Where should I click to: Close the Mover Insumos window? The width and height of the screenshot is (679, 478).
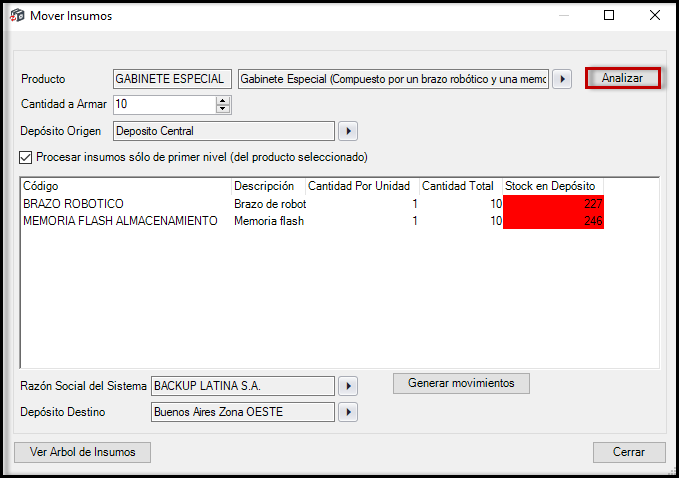[655, 16]
